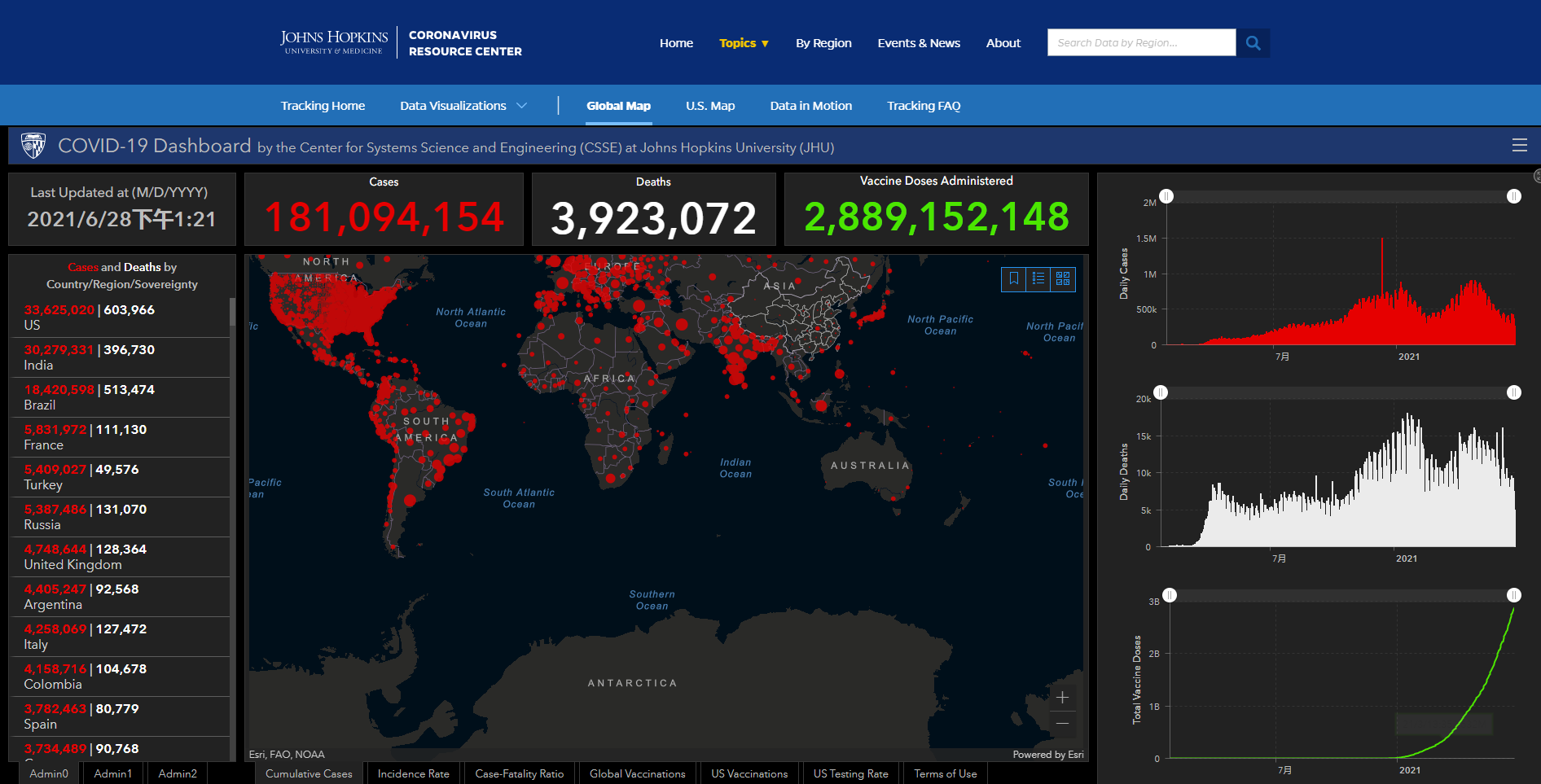Click the search magnifier button
1541x784 pixels.
[1253, 42]
